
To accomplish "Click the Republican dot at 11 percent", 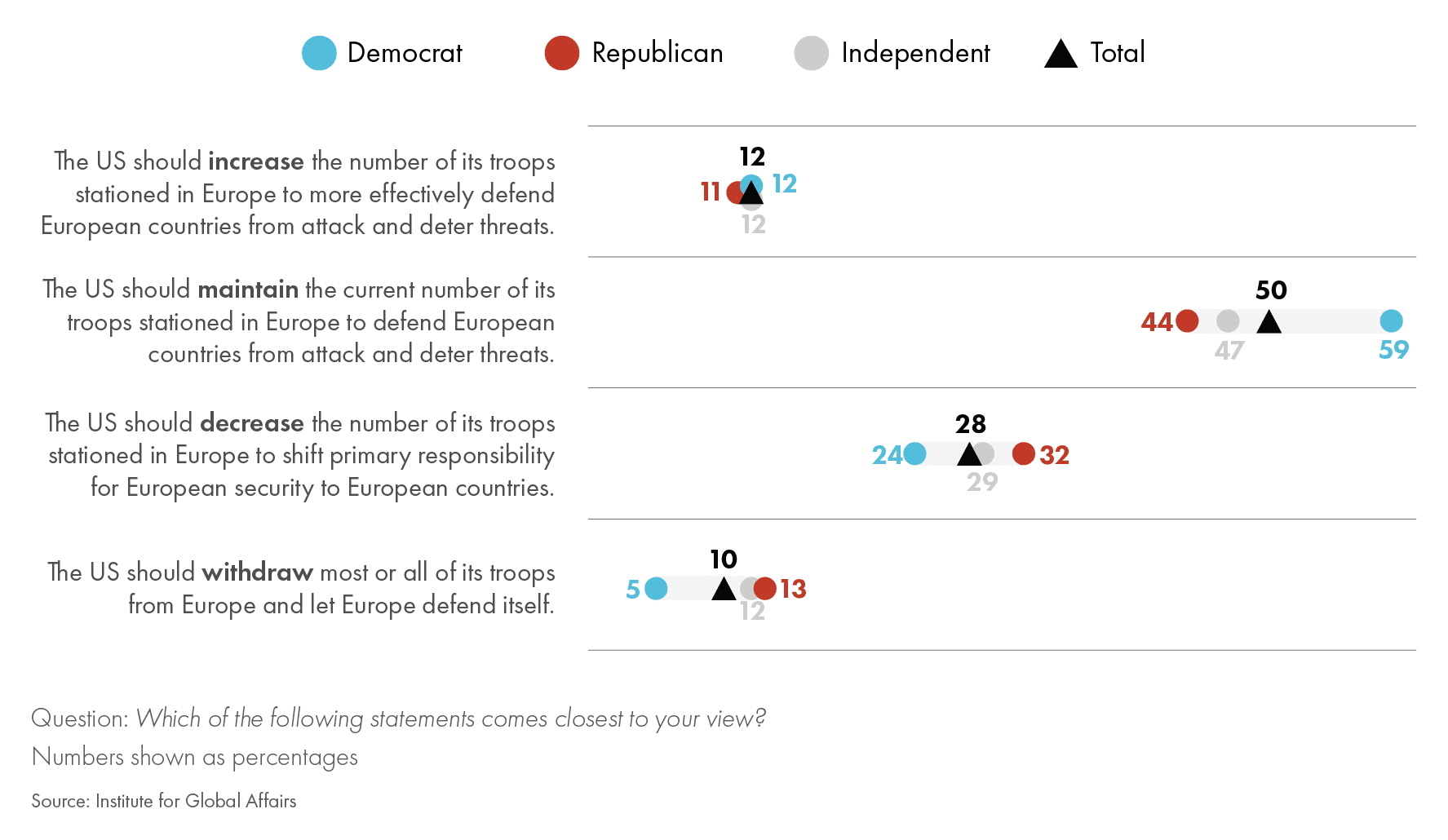I will click(x=735, y=192).
